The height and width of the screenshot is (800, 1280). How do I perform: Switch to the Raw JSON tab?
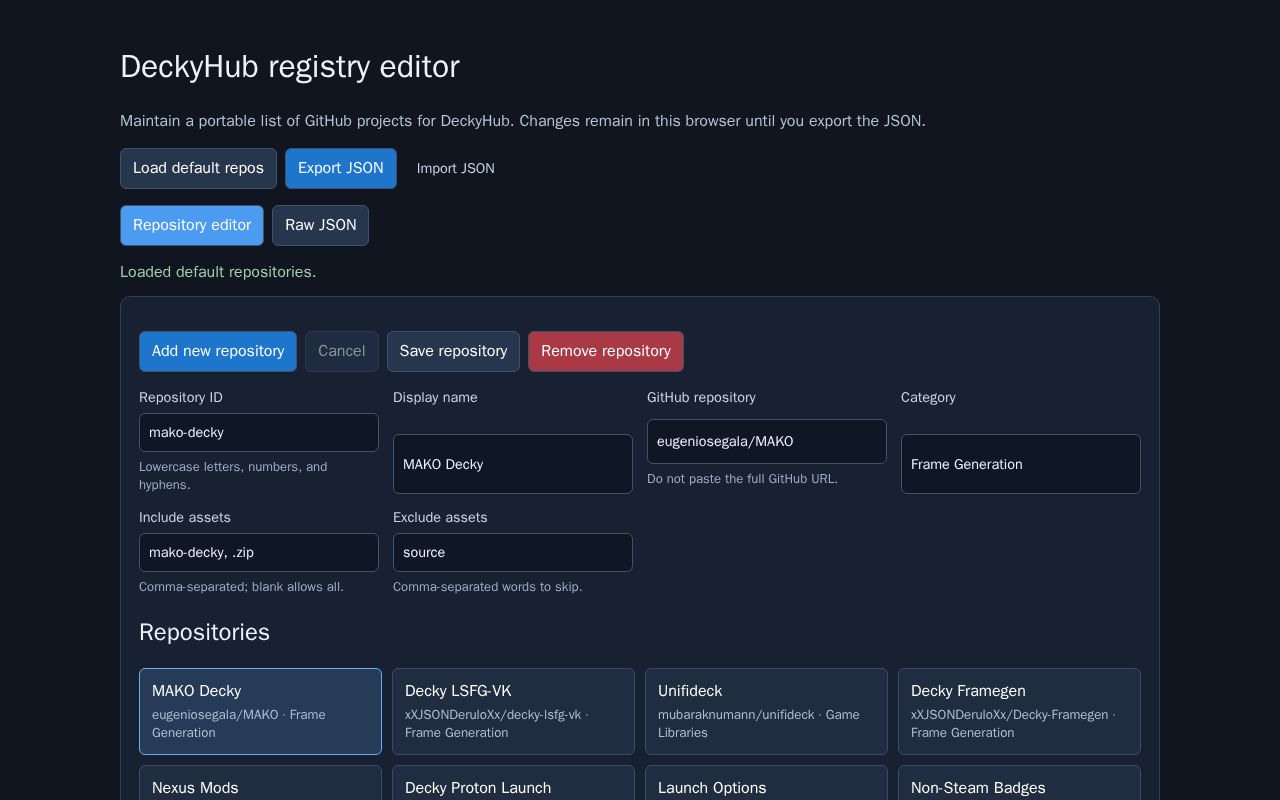tap(320, 225)
